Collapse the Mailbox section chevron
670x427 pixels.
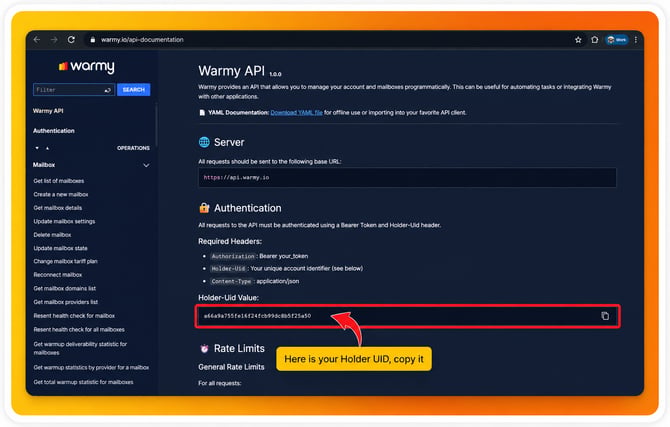pyautogui.click(x=146, y=165)
